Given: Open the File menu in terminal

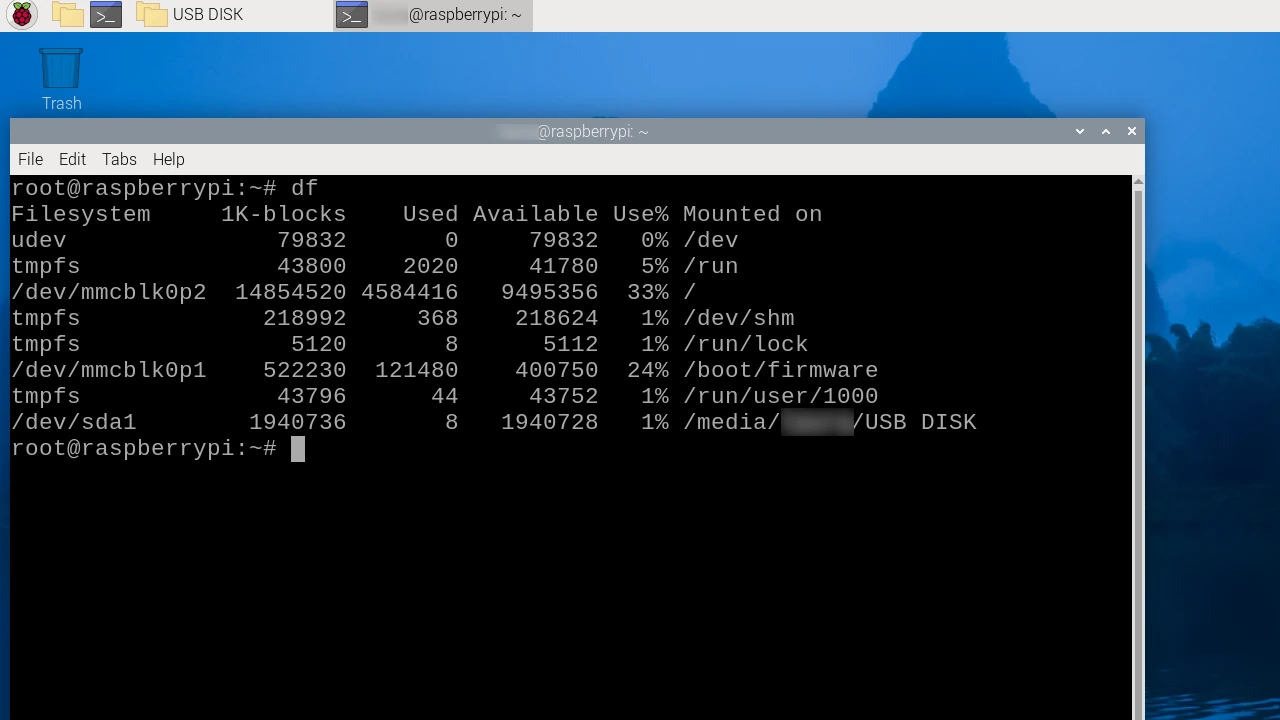Looking at the screenshot, I should click(x=30, y=159).
